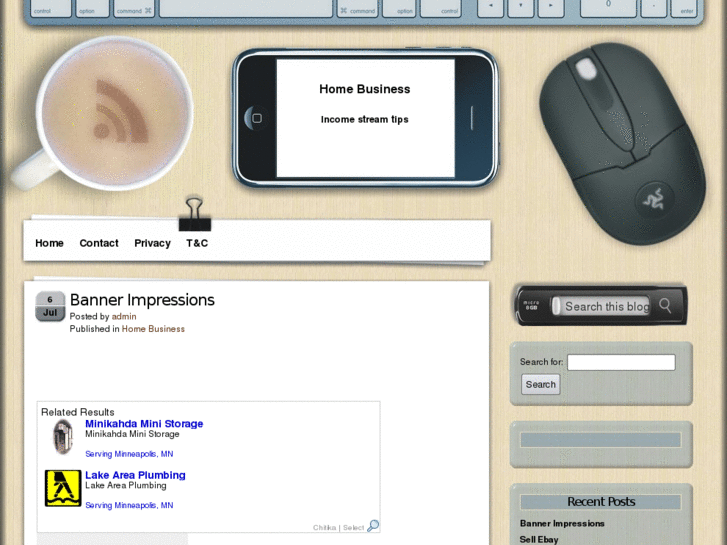
Task: Open the Privacy page
Action: [153, 243]
